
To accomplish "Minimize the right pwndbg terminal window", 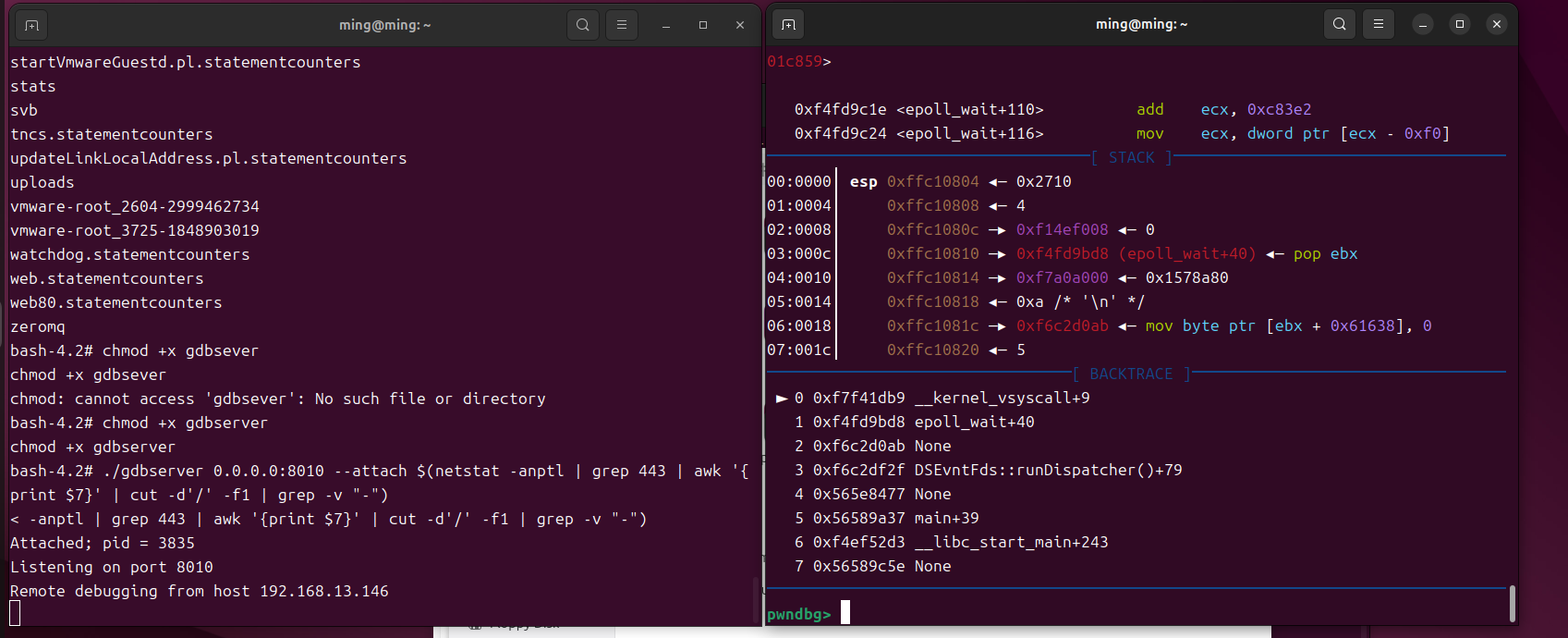I will 1423,25.
